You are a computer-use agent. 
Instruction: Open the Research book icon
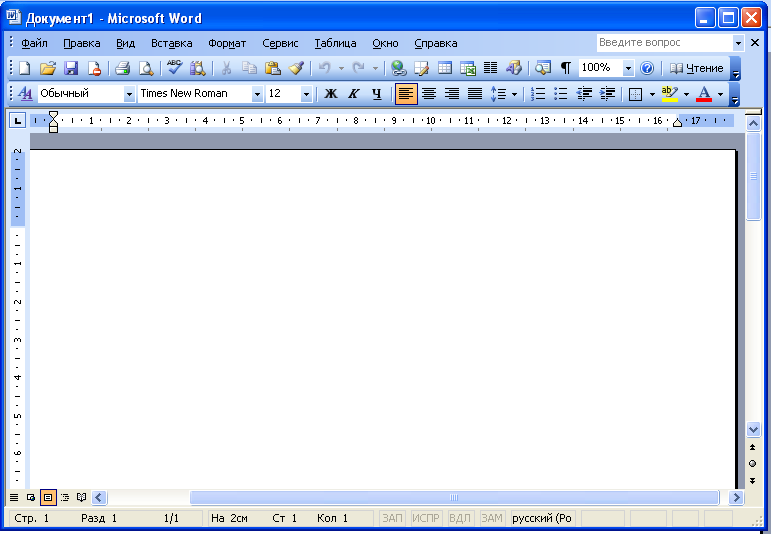(x=198, y=68)
